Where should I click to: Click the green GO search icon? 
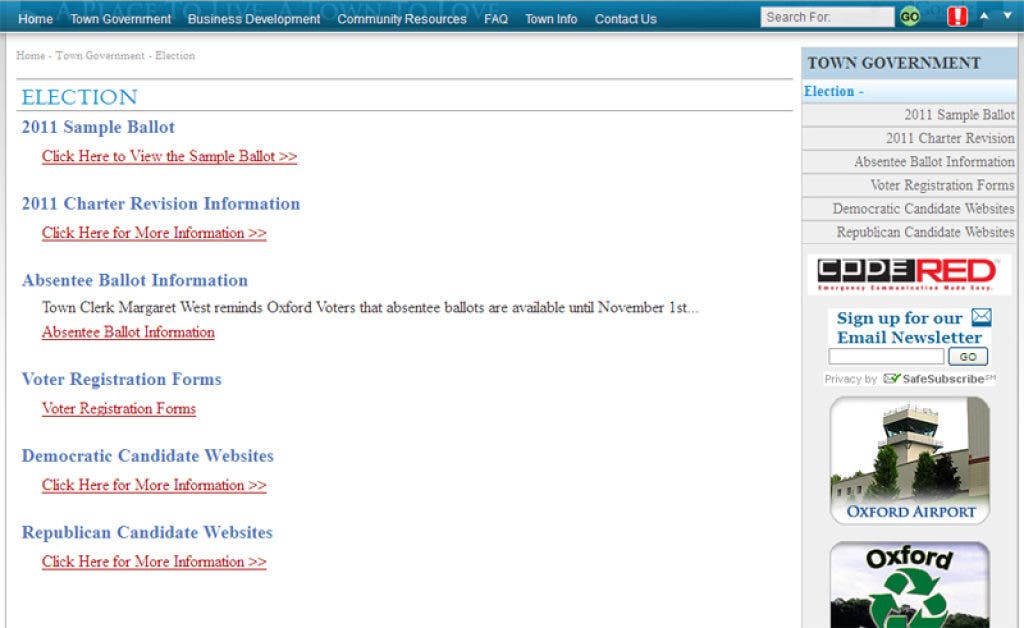pos(909,17)
